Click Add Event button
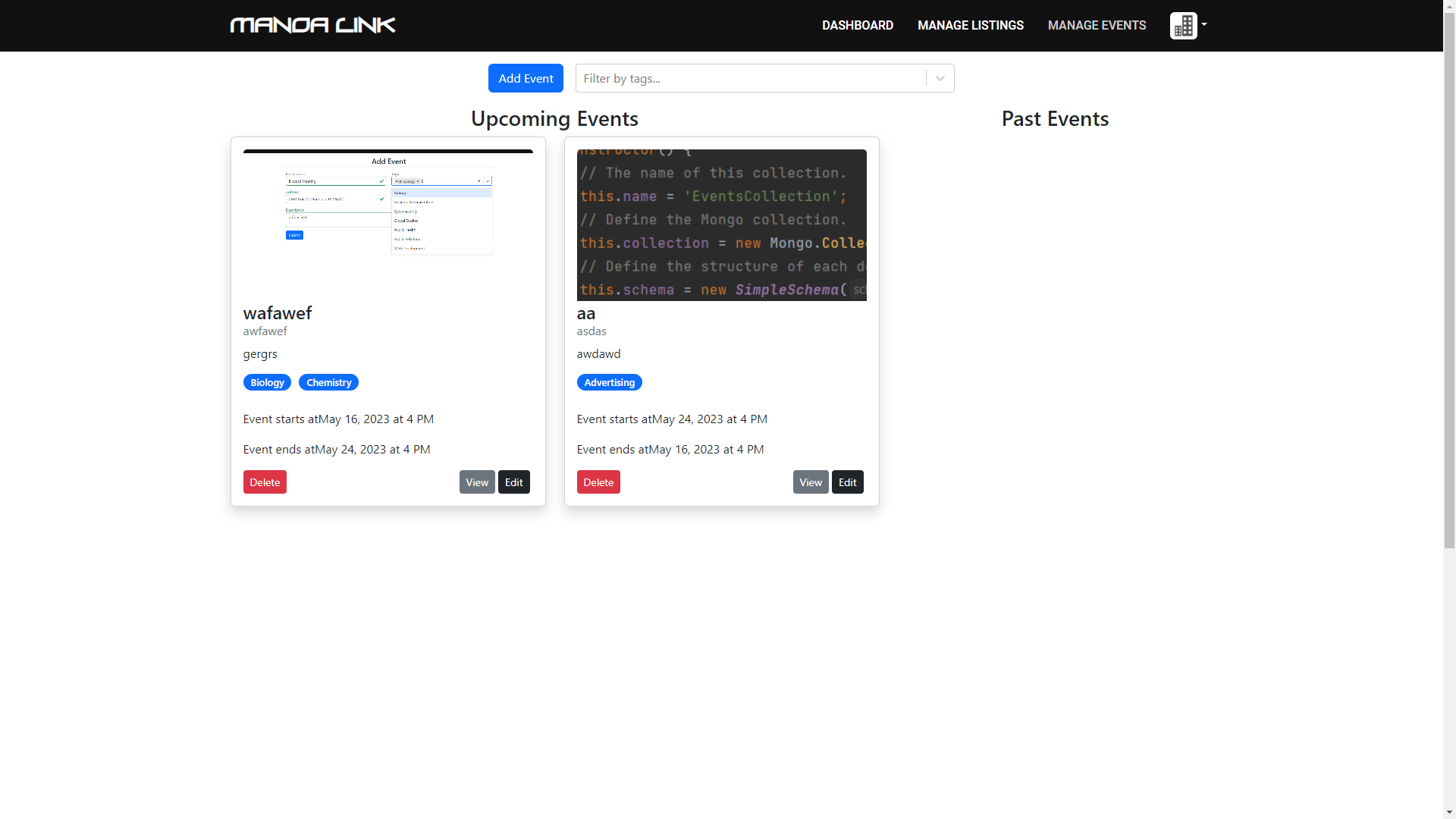This screenshot has width=1456, height=819. [526, 78]
